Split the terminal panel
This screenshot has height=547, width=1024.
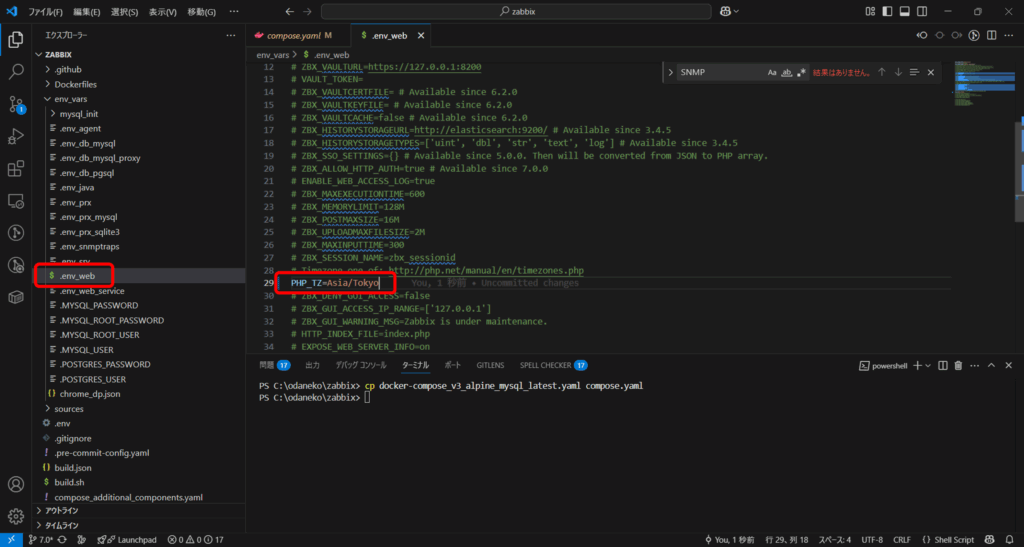(942, 366)
